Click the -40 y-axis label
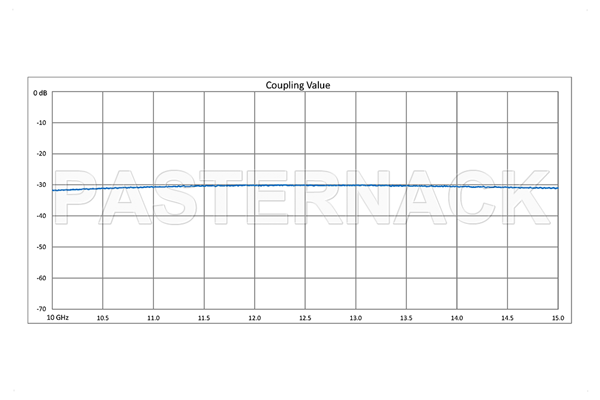600x400 pixels. coord(41,216)
